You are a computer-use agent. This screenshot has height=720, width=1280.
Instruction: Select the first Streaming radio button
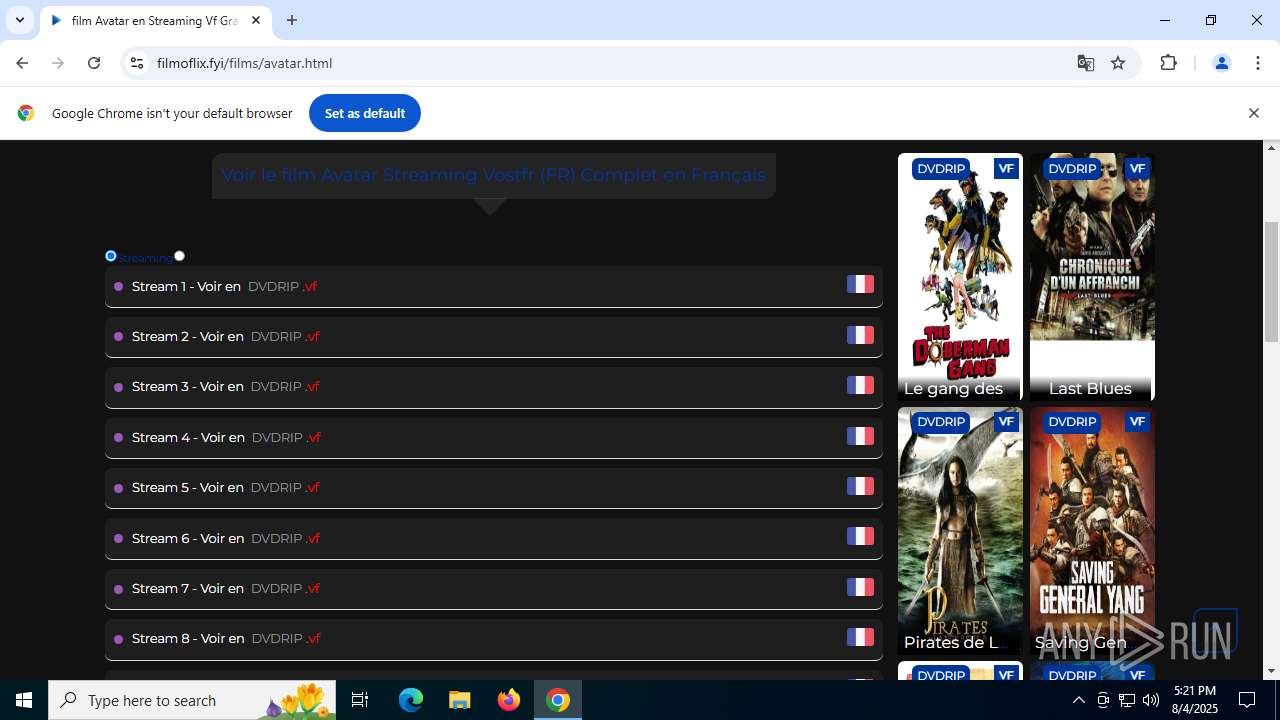click(111, 256)
